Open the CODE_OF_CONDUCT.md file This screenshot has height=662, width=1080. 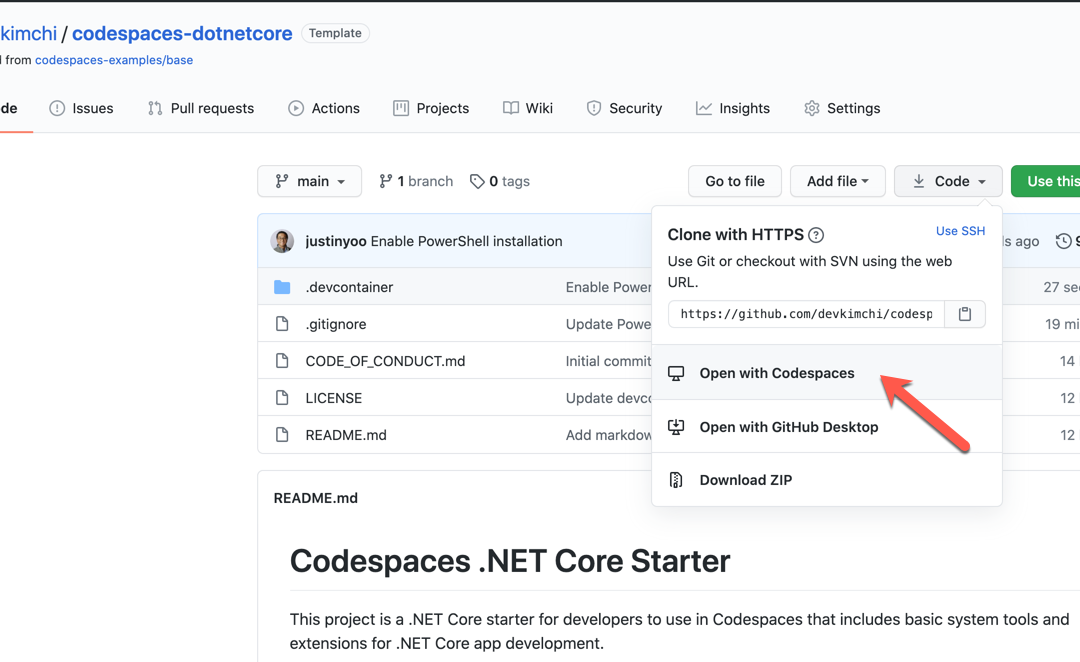[x=386, y=361]
